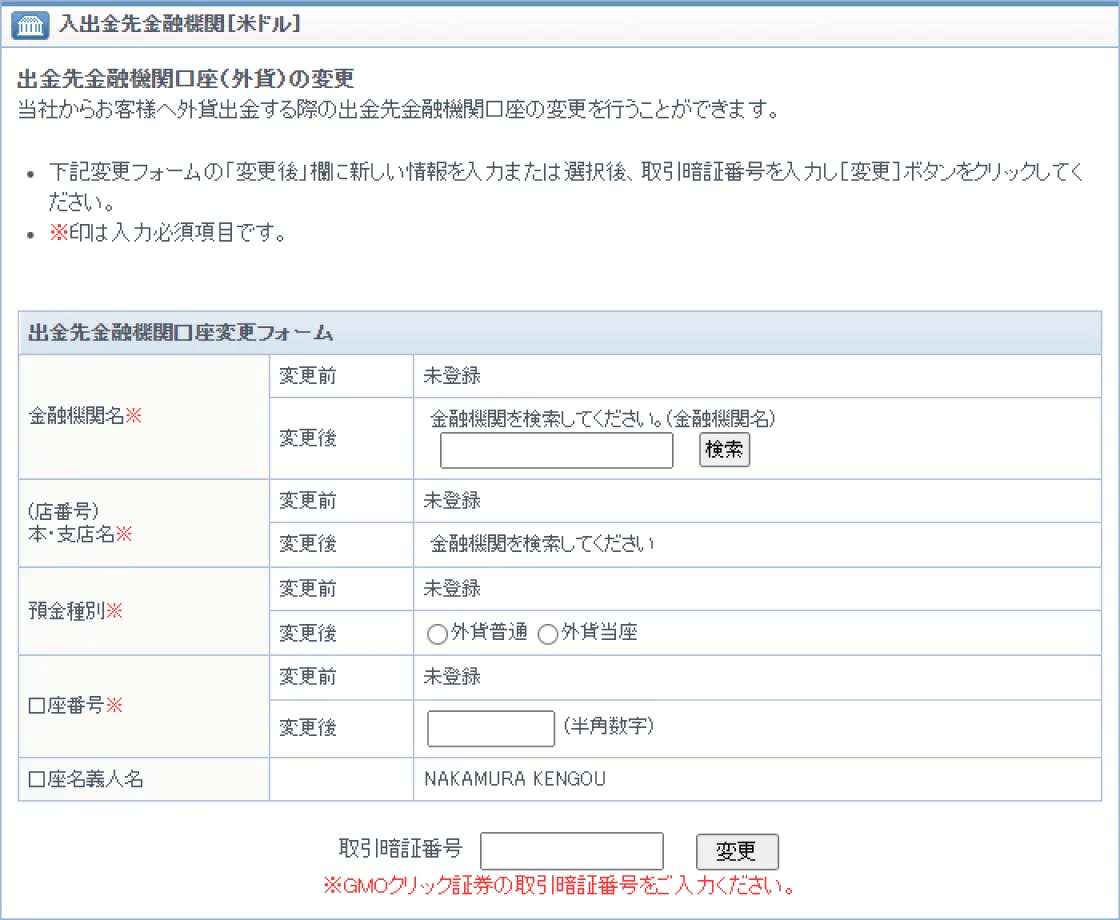This screenshot has height=920, width=1120.
Task: Click the 出金先金融機関口座(外貨)の変更 heading
Action: (x=186, y=79)
